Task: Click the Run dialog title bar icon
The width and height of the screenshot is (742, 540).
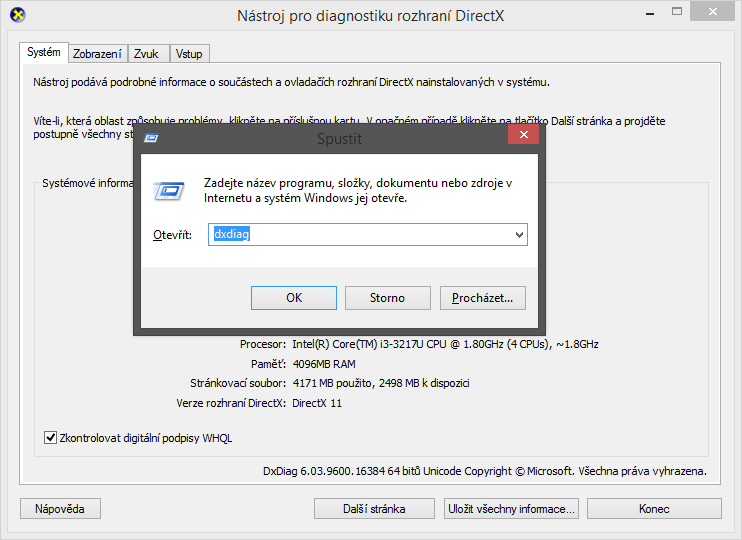Action: click(151, 138)
